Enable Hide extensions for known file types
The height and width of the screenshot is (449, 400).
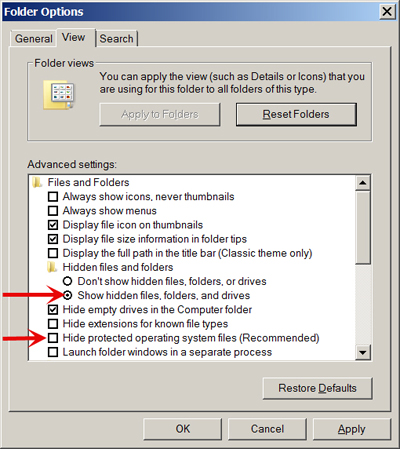[53, 324]
